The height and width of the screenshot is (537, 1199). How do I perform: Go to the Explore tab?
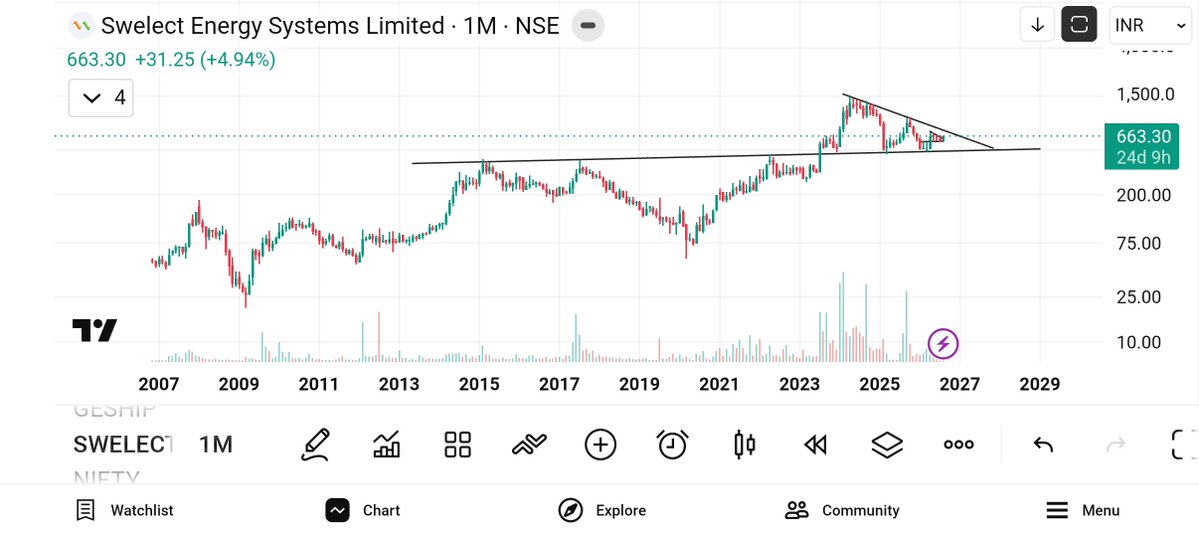tap(602, 510)
